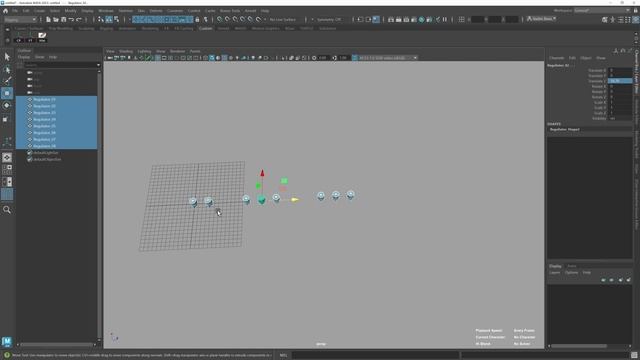This screenshot has width=640, height=360.
Task: Click the New Scene icon
Action: pos(48,19)
